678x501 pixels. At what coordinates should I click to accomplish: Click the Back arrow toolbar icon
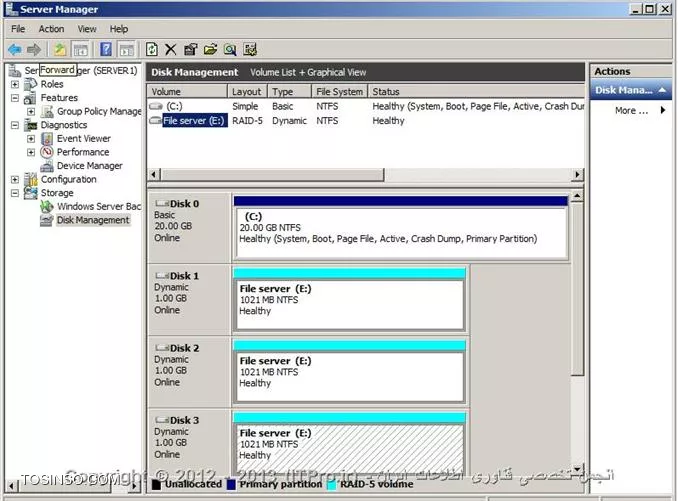(15, 50)
